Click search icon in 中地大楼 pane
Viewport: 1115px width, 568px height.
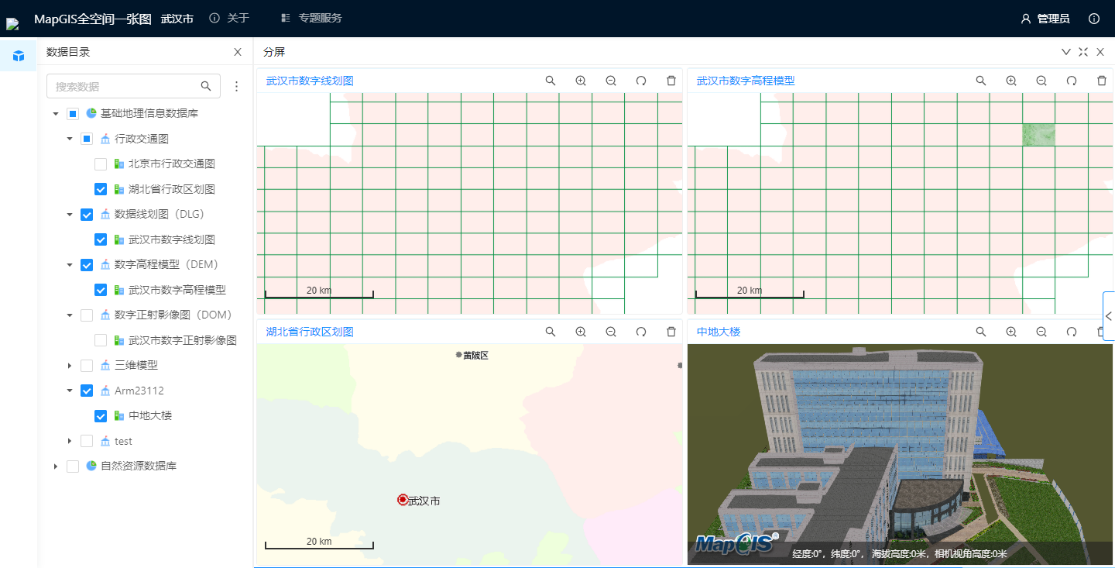click(981, 331)
